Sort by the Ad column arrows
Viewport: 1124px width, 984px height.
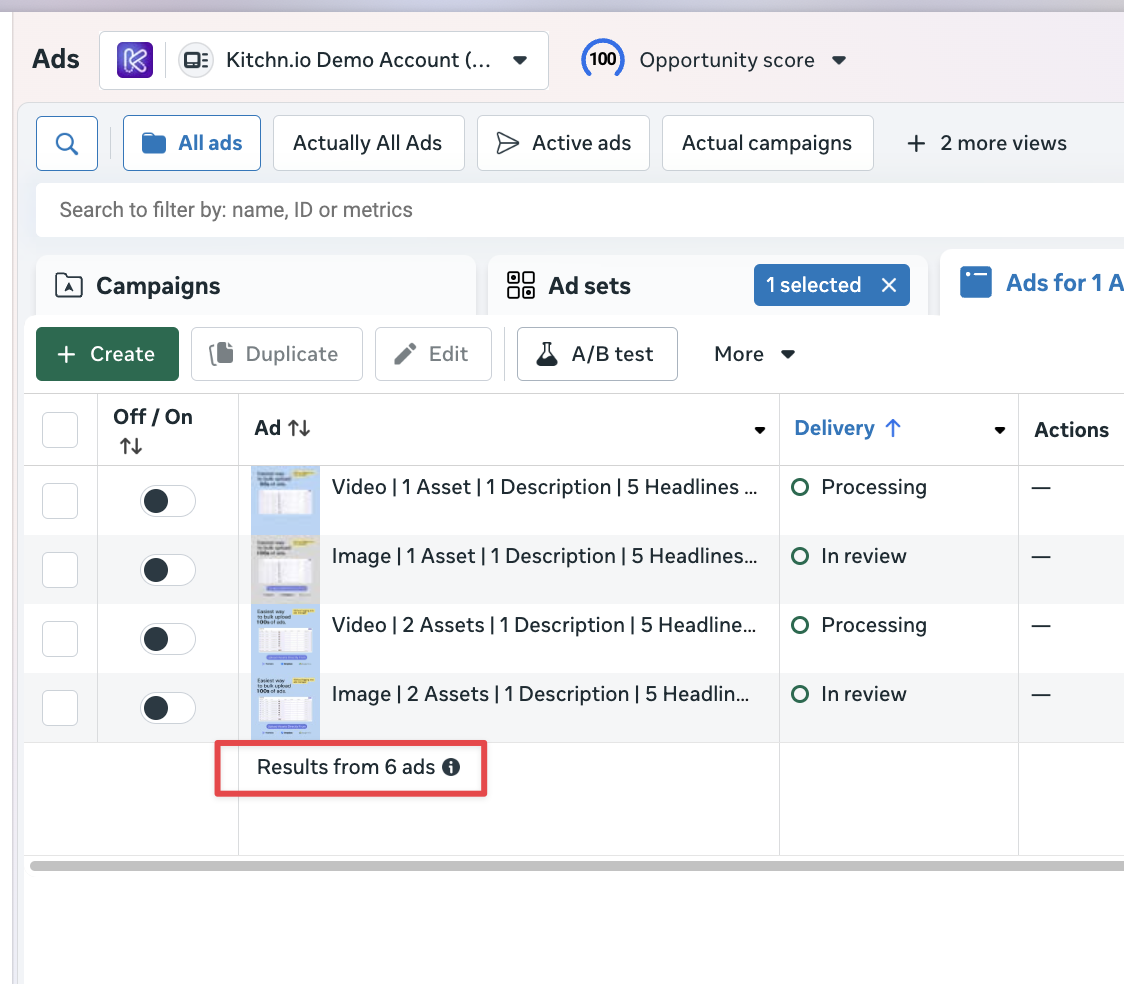click(299, 428)
